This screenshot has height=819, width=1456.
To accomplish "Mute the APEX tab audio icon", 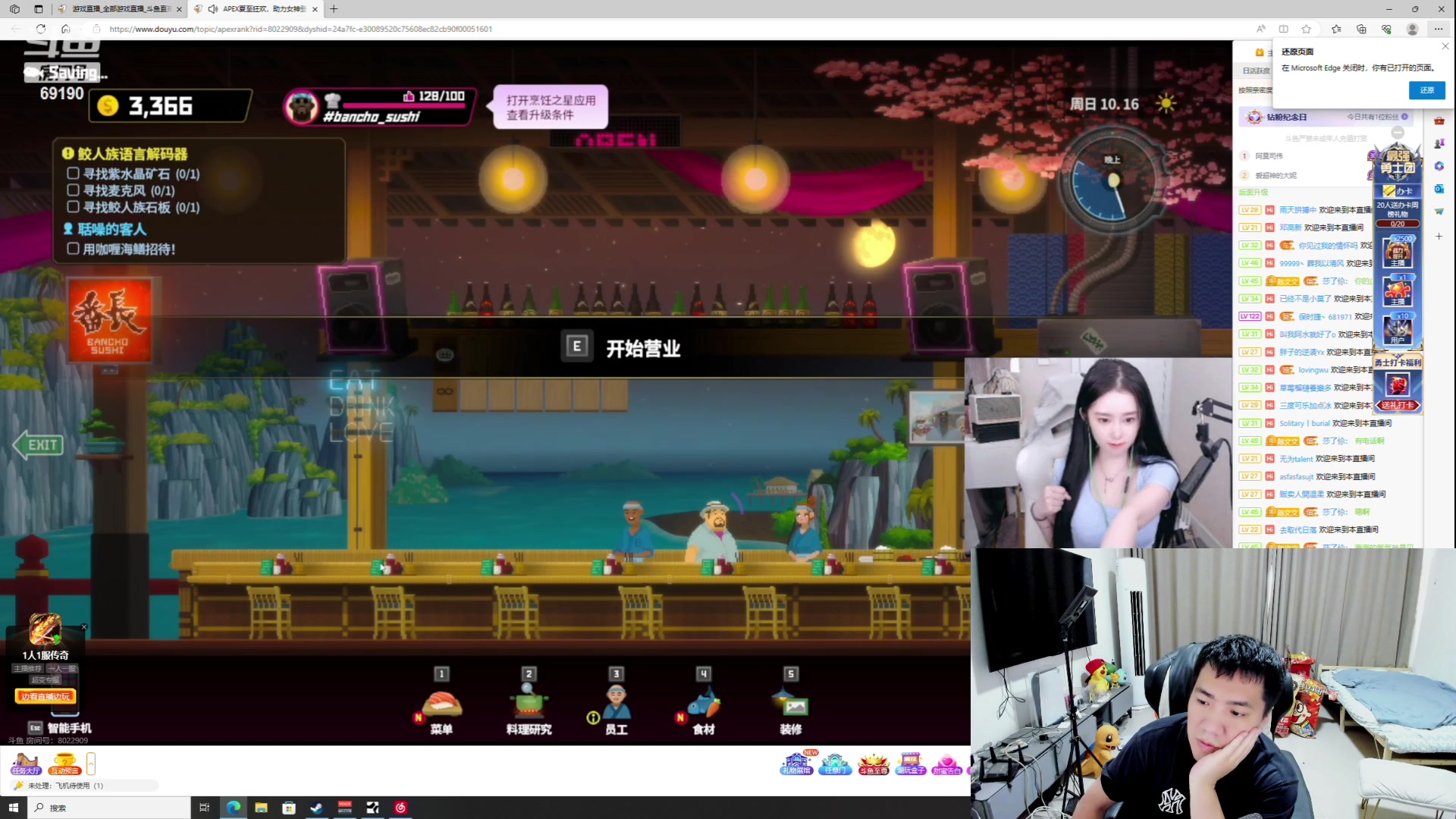I will tap(213, 9).
